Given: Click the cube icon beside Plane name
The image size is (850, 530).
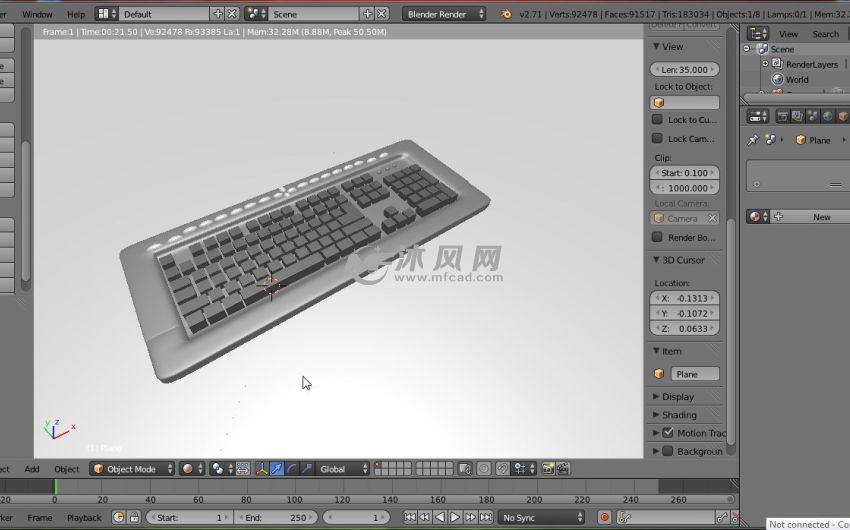Looking at the screenshot, I should point(659,374).
